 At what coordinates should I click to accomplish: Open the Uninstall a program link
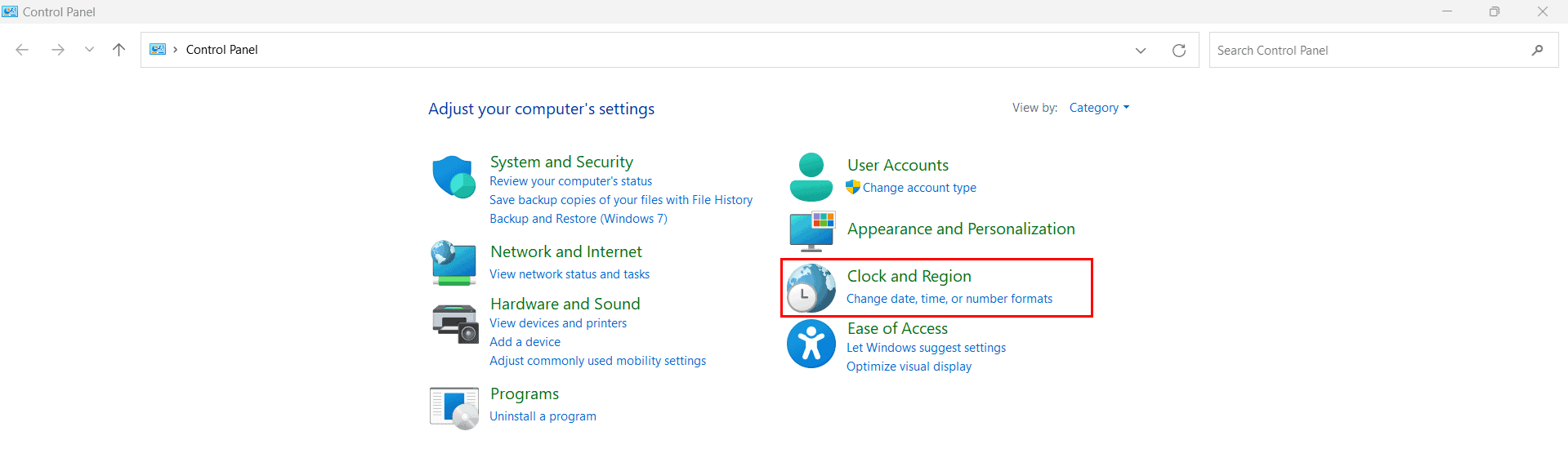click(543, 416)
